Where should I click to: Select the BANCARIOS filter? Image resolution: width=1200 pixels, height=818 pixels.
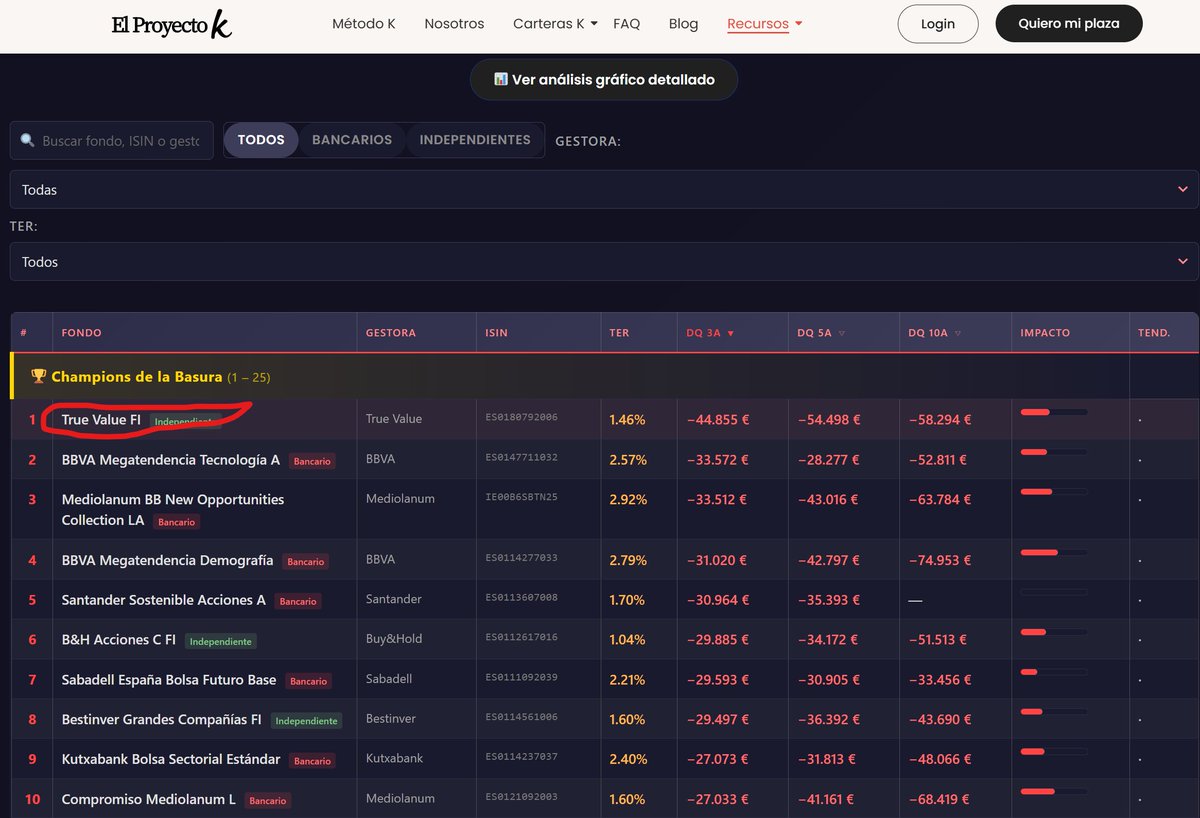[x=352, y=140]
